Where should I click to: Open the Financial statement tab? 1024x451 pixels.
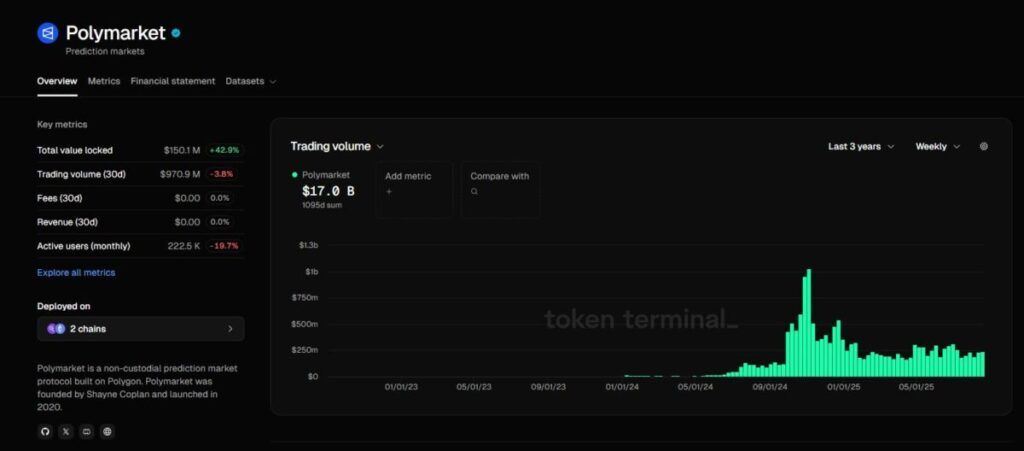coord(172,81)
